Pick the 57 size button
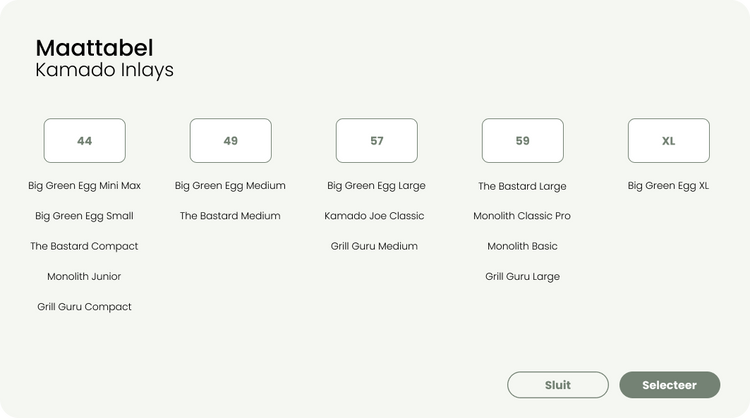This screenshot has height=418, width=750. (376, 141)
